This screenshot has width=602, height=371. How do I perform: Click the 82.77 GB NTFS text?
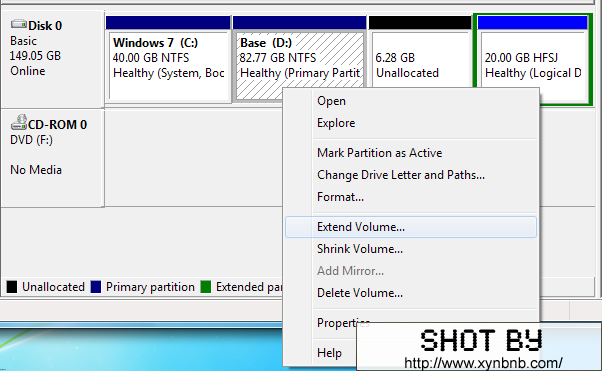pyautogui.click(x=278, y=58)
